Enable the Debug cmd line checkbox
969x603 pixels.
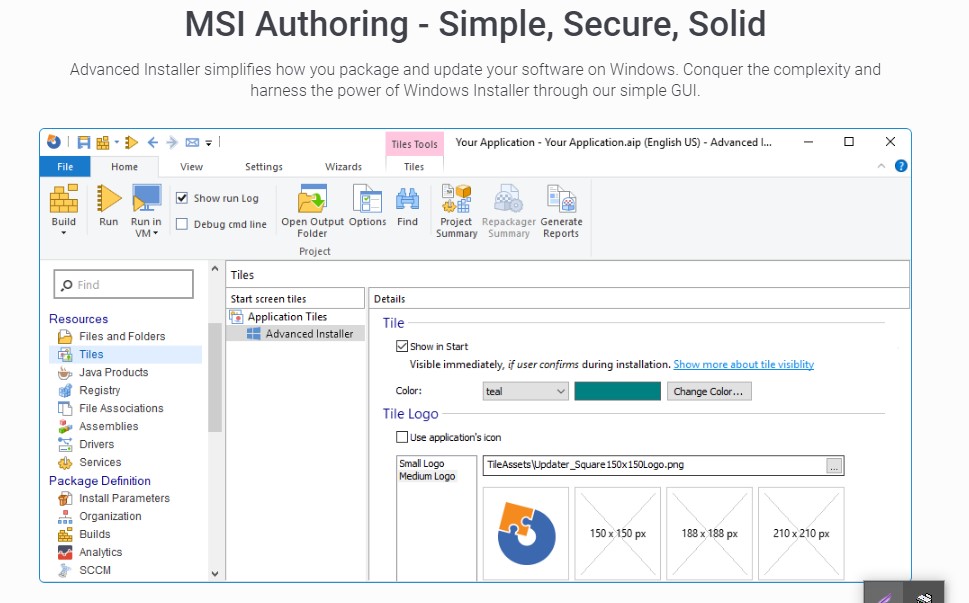182,224
